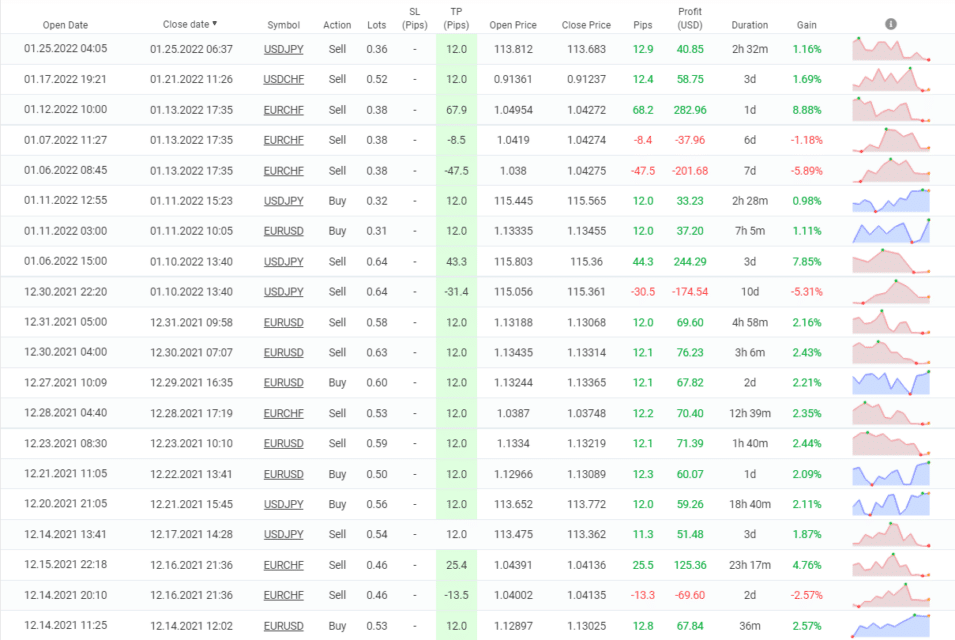Open EURUSD link for trade opened 12.21.2021 11:05
Screen dimensions: 955x640
283,474
